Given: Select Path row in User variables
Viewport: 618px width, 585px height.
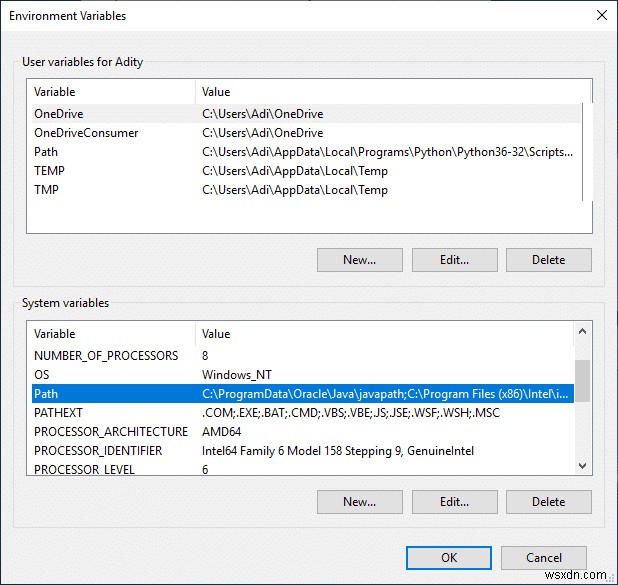Looking at the screenshot, I should tap(306, 152).
